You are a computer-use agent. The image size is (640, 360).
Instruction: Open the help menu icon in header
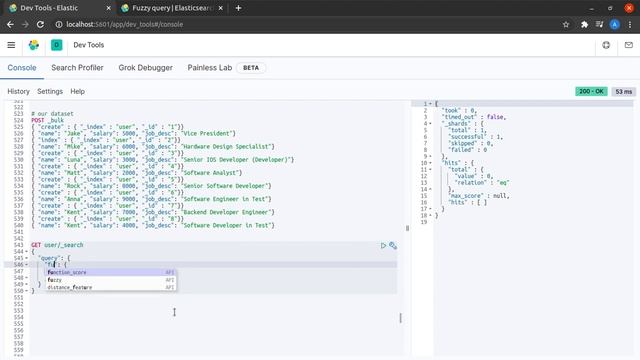[x=606, y=45]
